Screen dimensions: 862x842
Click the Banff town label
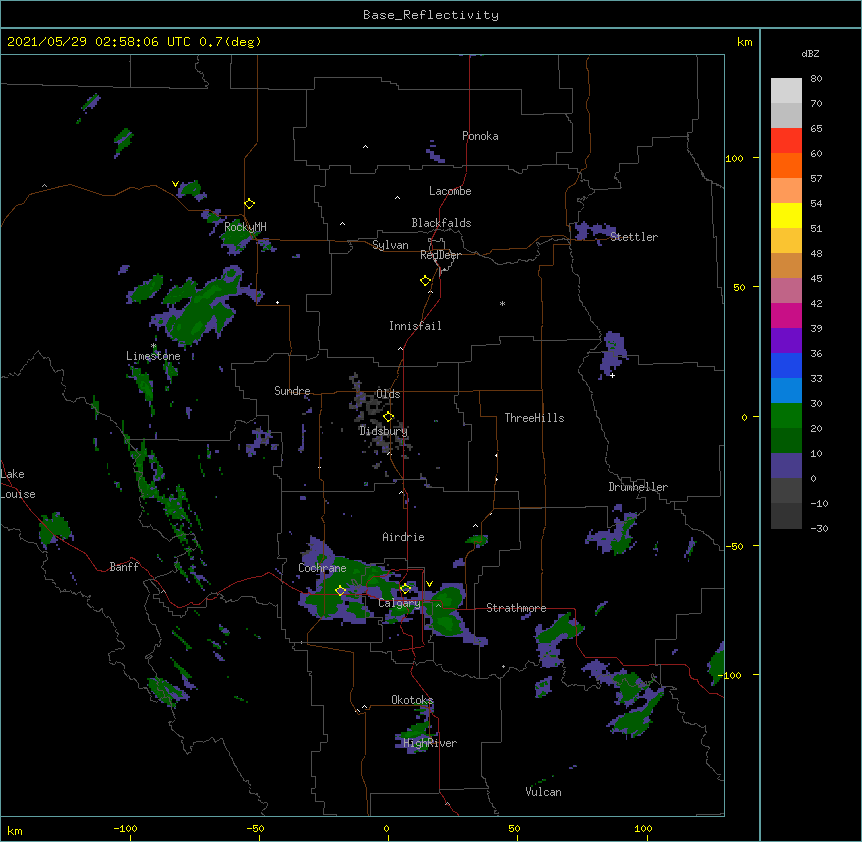click(124, 567)
